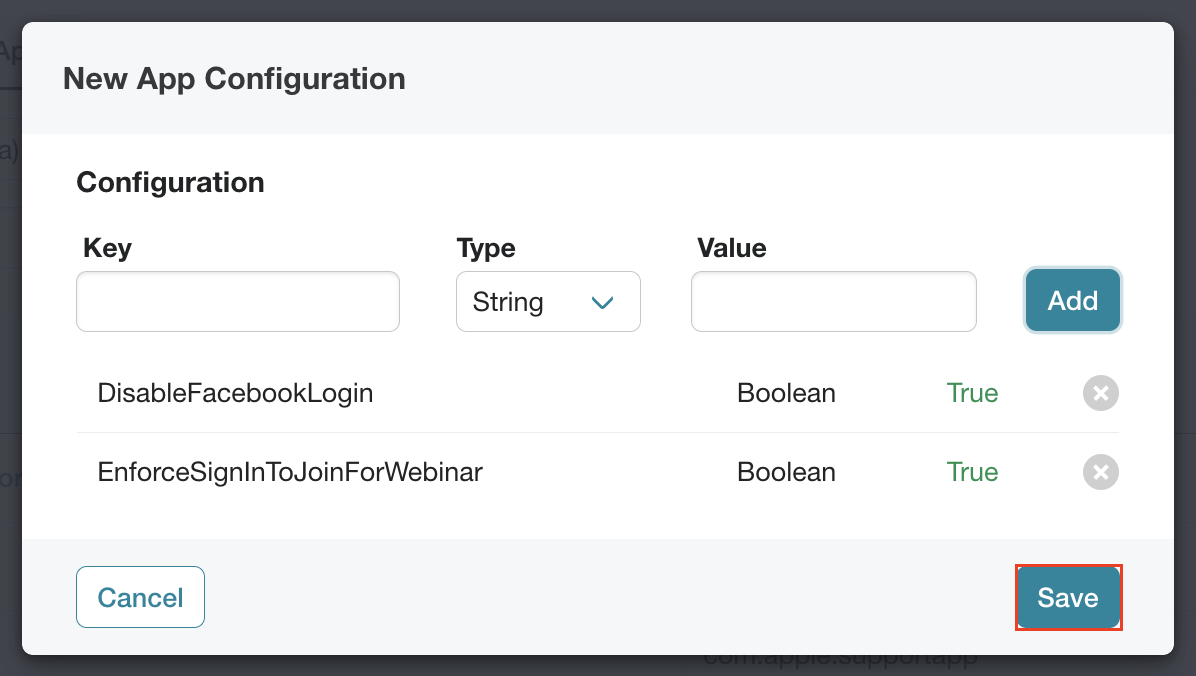Image resolution: width=1196 pixels, height=676 pixels.
Task: Click the chevron arrow in the Type selector
Action: tap(602, 303)
